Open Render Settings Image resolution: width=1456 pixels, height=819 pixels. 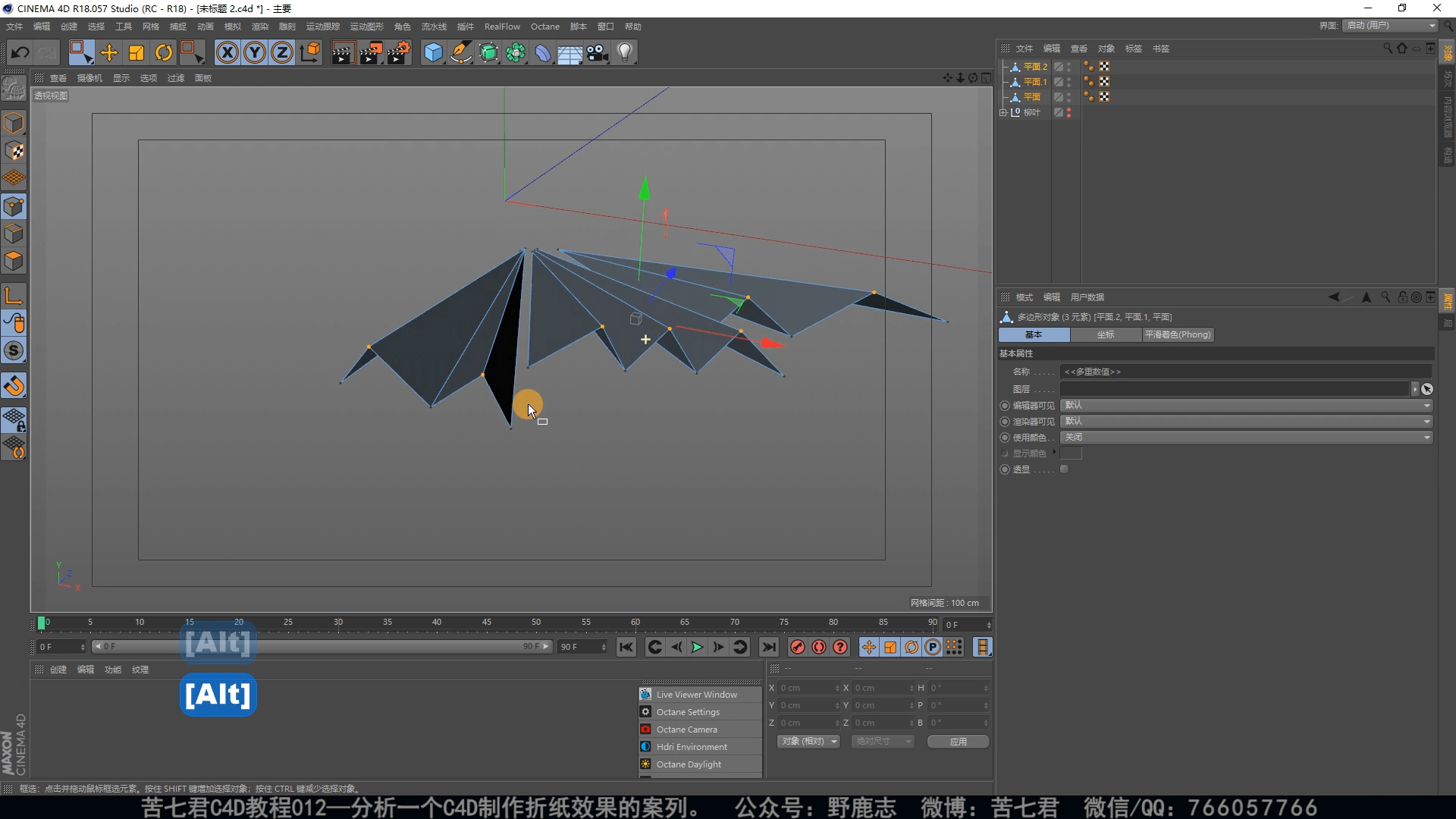click(x=399, y=52)
